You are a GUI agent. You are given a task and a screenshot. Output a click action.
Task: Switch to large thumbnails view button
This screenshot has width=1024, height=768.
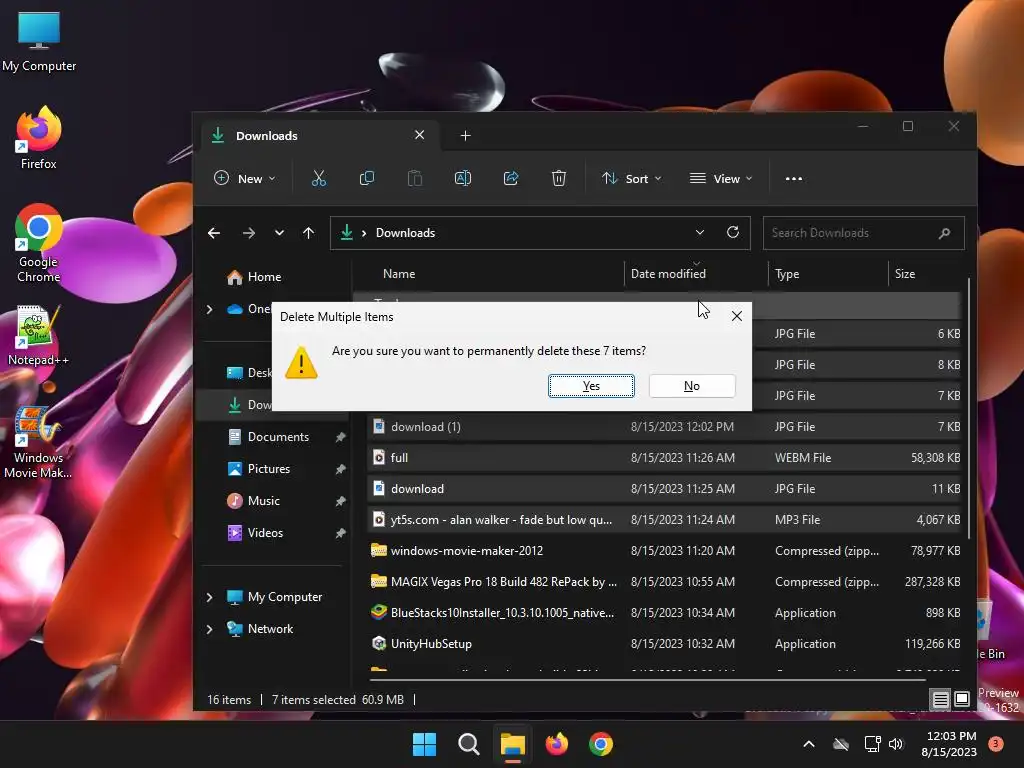click(962, 700)
